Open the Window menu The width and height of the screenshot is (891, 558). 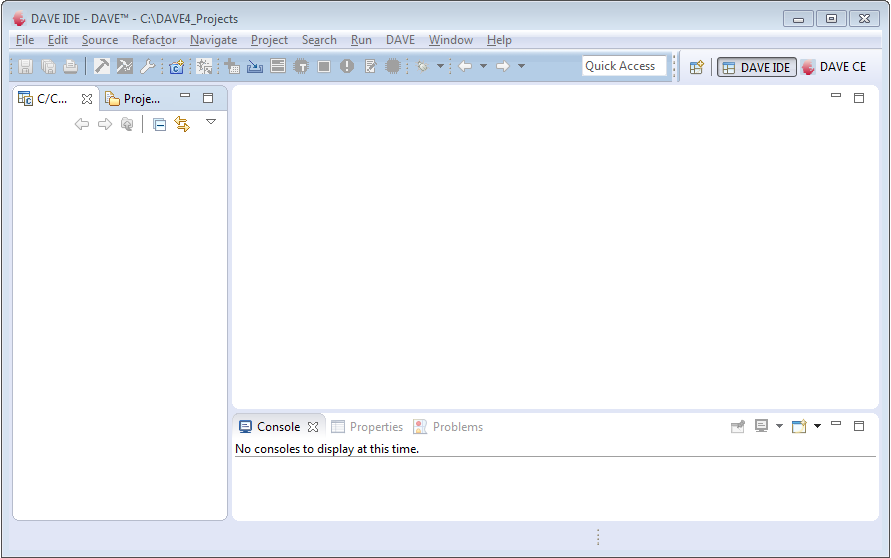(x=451, y=40)
